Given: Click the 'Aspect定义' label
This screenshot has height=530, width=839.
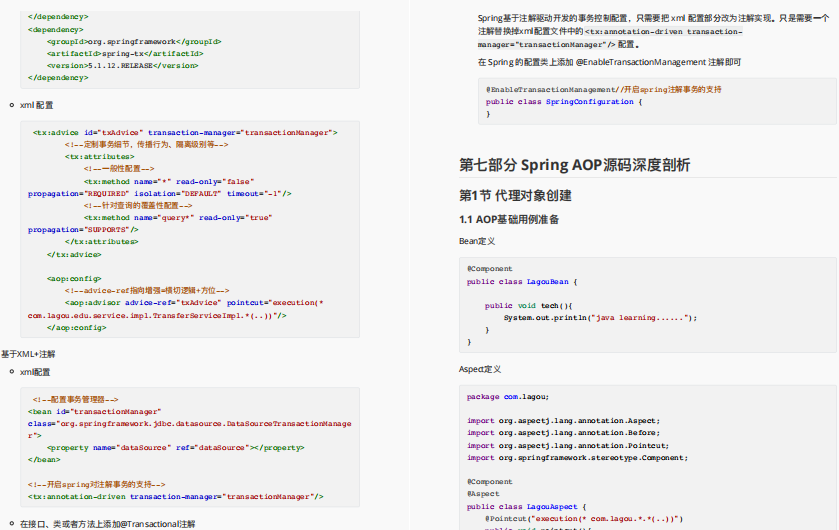Looking at the screenshot, I should click(480, 369).
